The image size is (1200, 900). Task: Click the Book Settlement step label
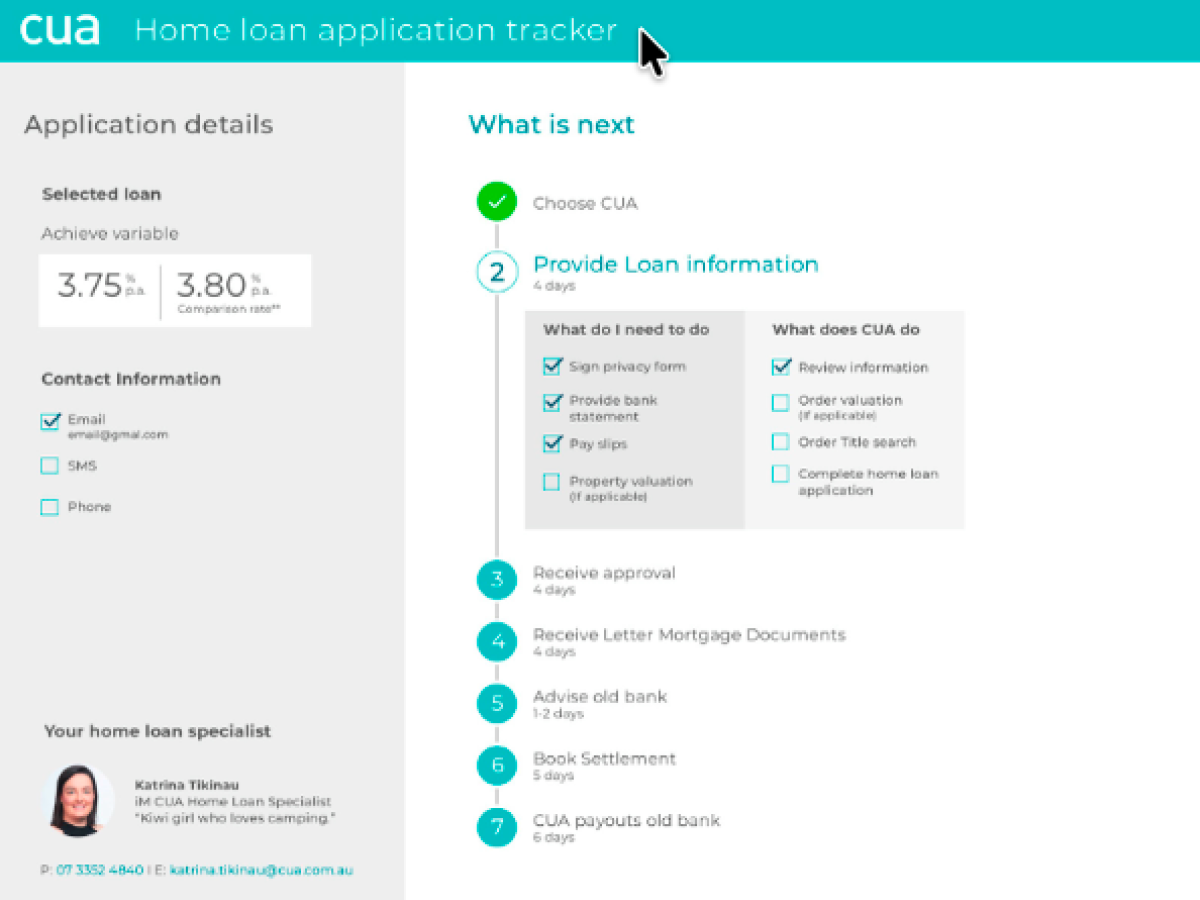pyautogui.click(x=604, y=759)
